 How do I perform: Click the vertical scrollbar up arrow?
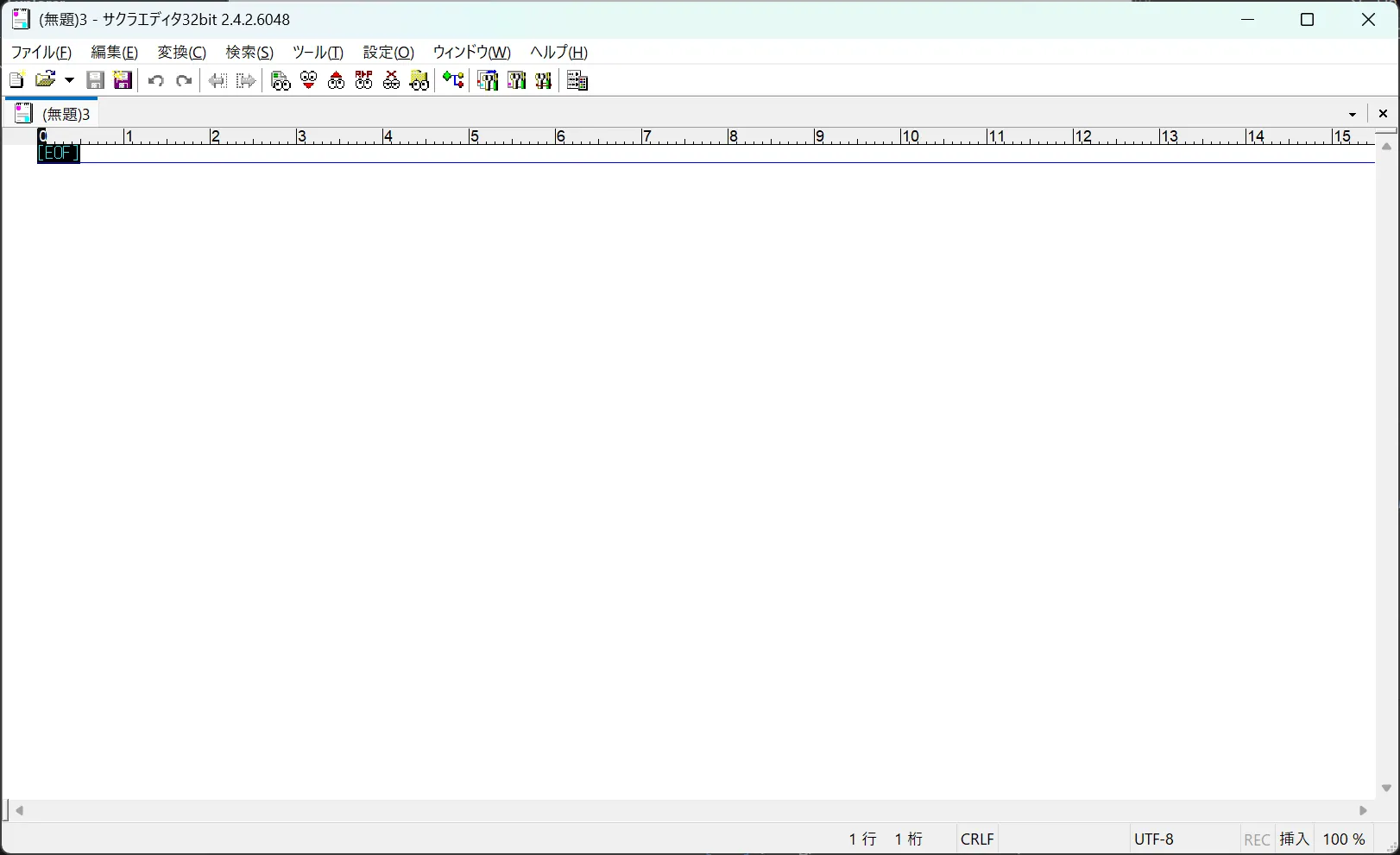[x=1386, y=148]
